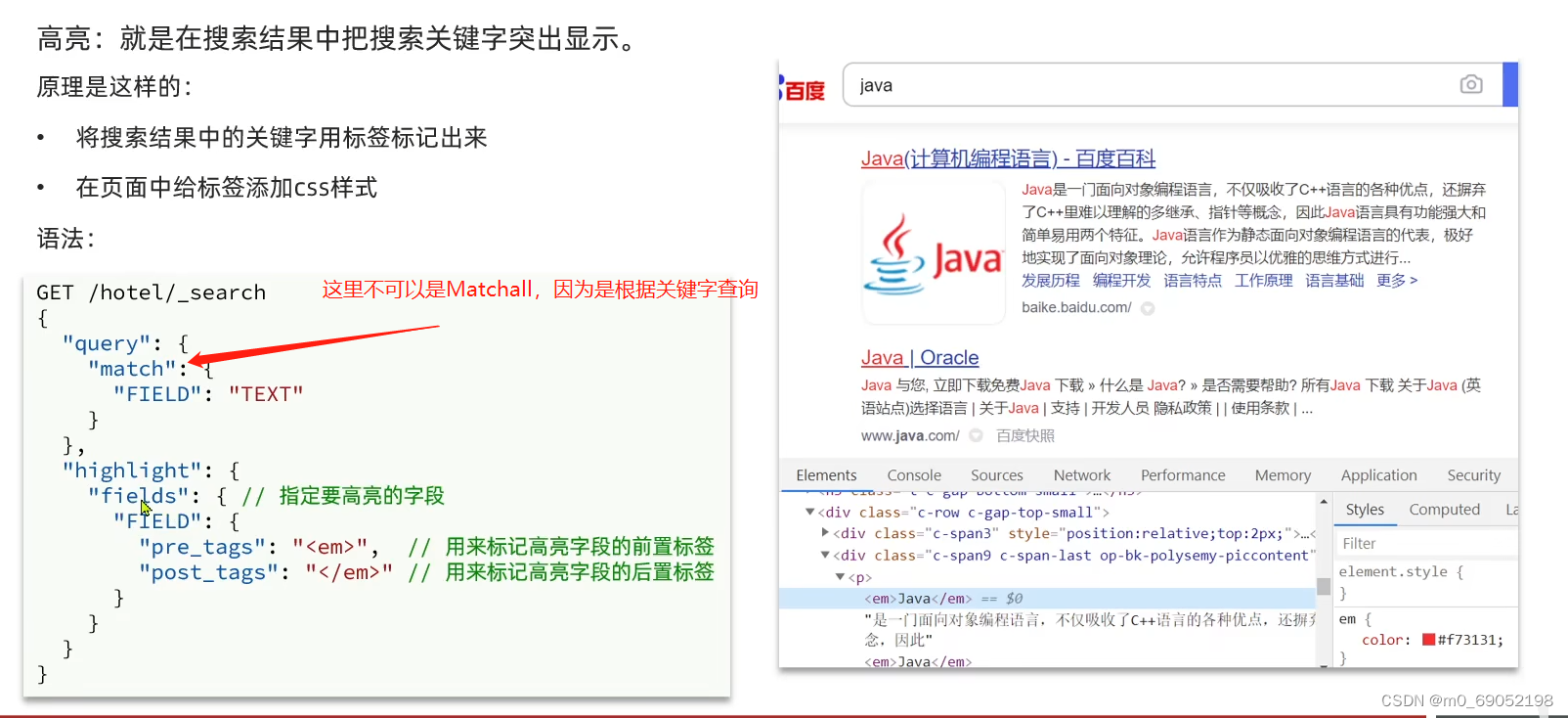Click the Filter styles input field

[x=1426, y=544]
